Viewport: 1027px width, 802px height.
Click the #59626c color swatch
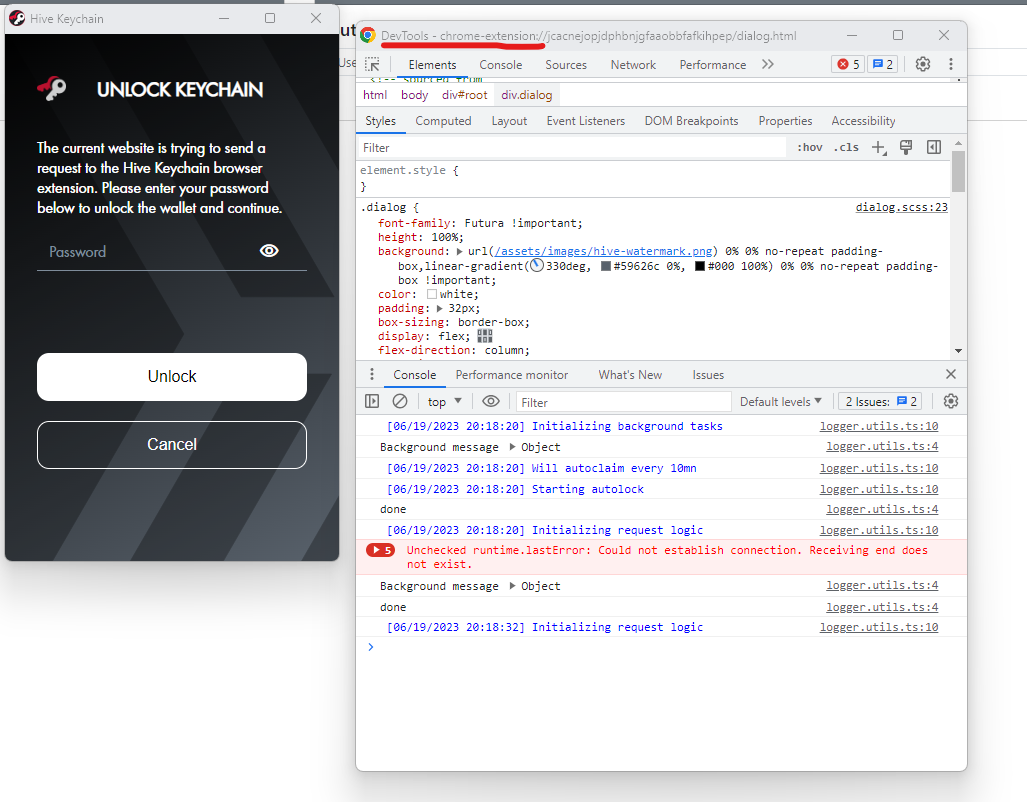coord(606,266)
